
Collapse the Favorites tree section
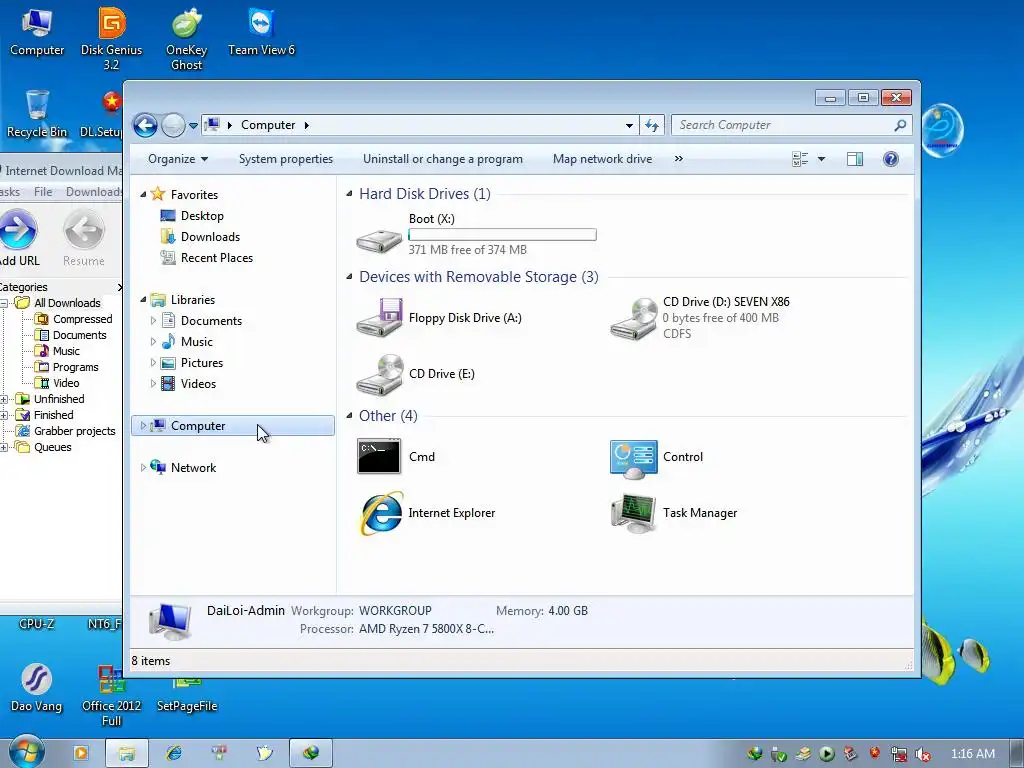[x=143, y=195]
